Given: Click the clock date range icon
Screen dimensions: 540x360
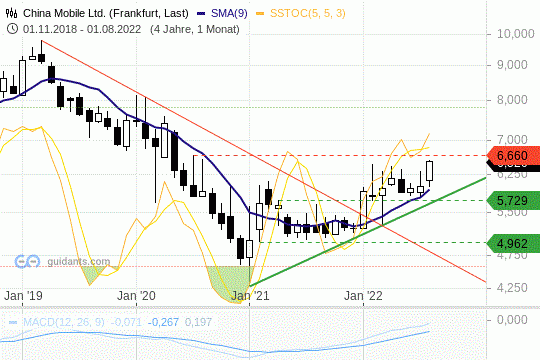Looking at the screenshot, I should point(12,29).
